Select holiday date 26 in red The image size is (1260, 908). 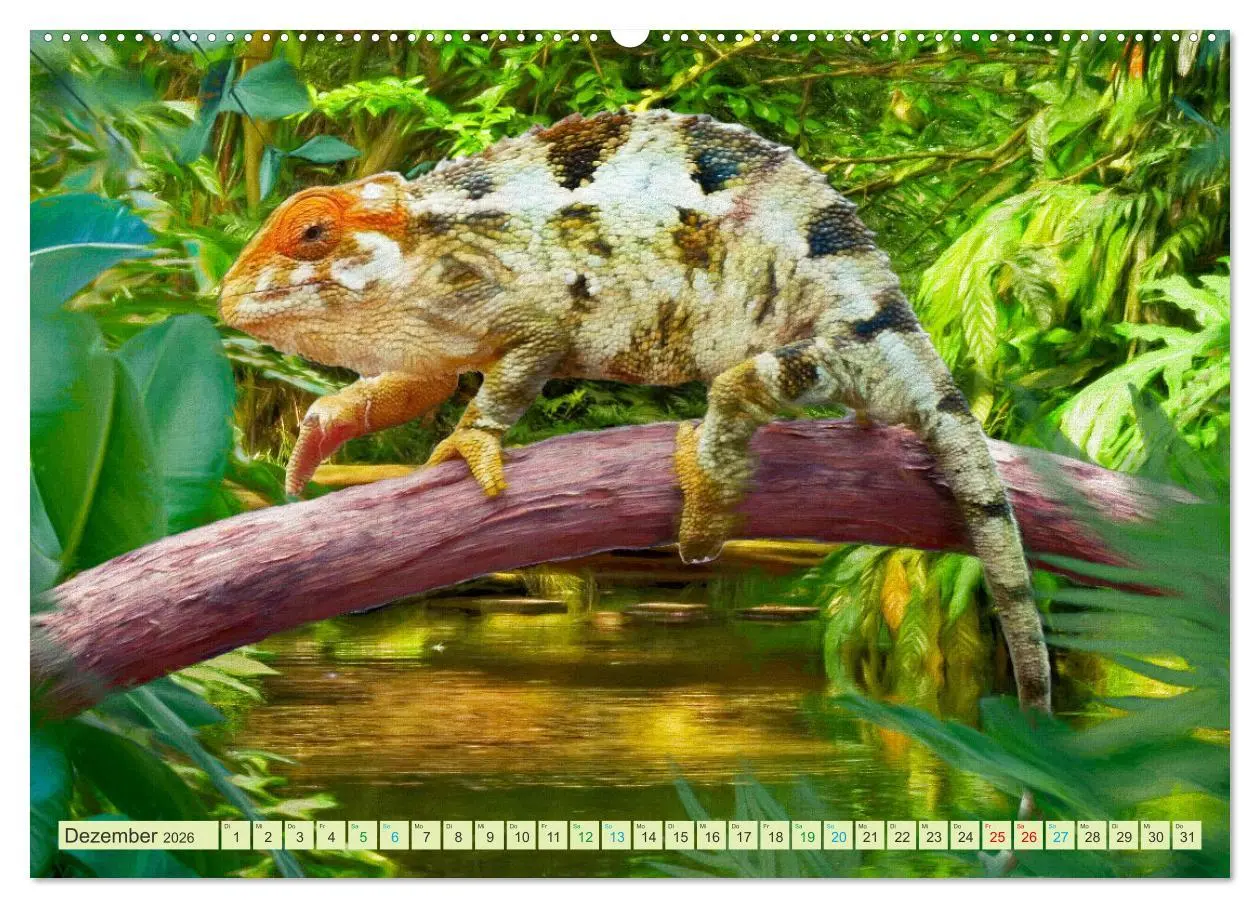(1028, 836)
